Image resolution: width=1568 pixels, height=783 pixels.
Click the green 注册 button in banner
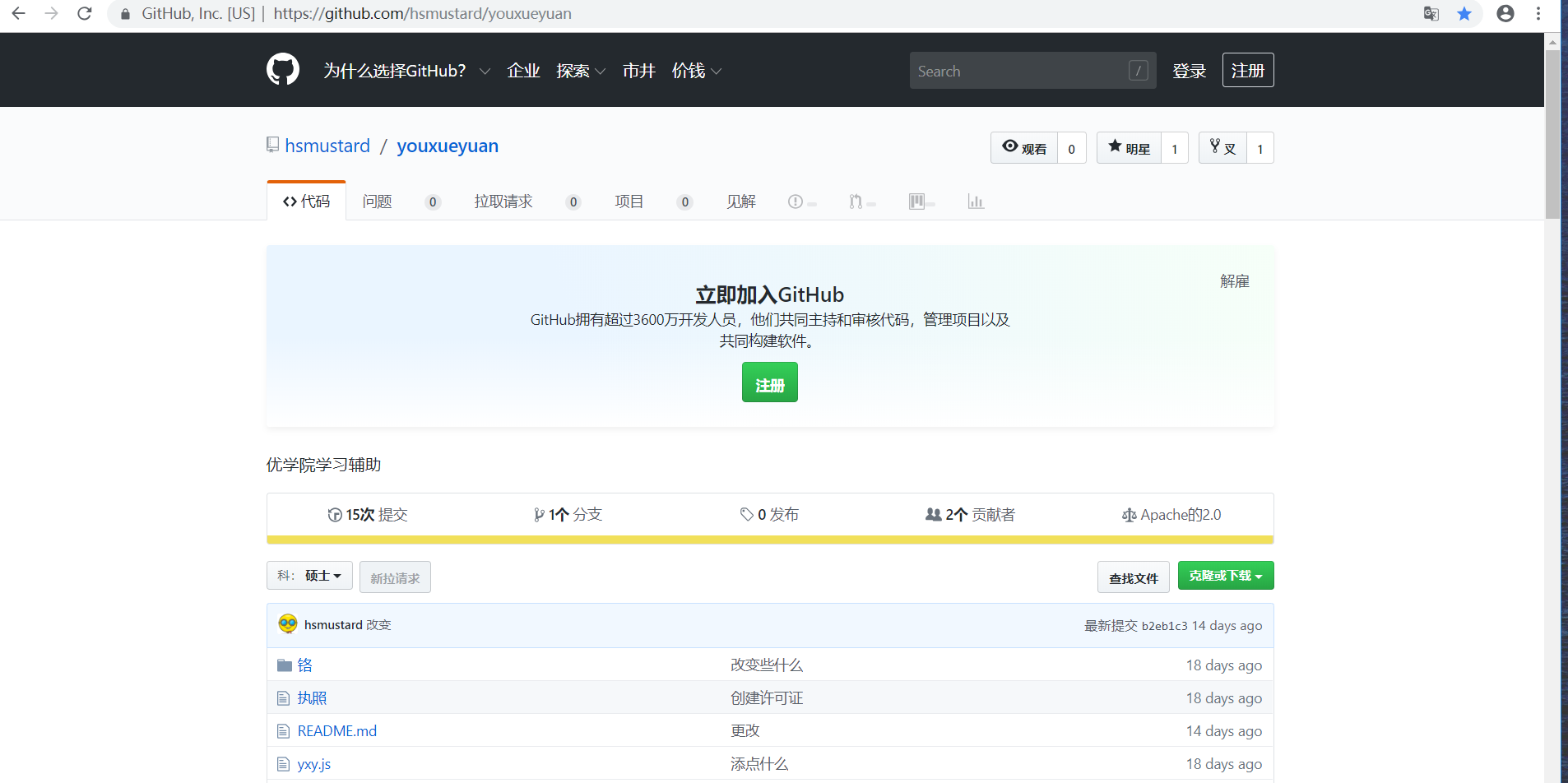[x=770, y=382]
